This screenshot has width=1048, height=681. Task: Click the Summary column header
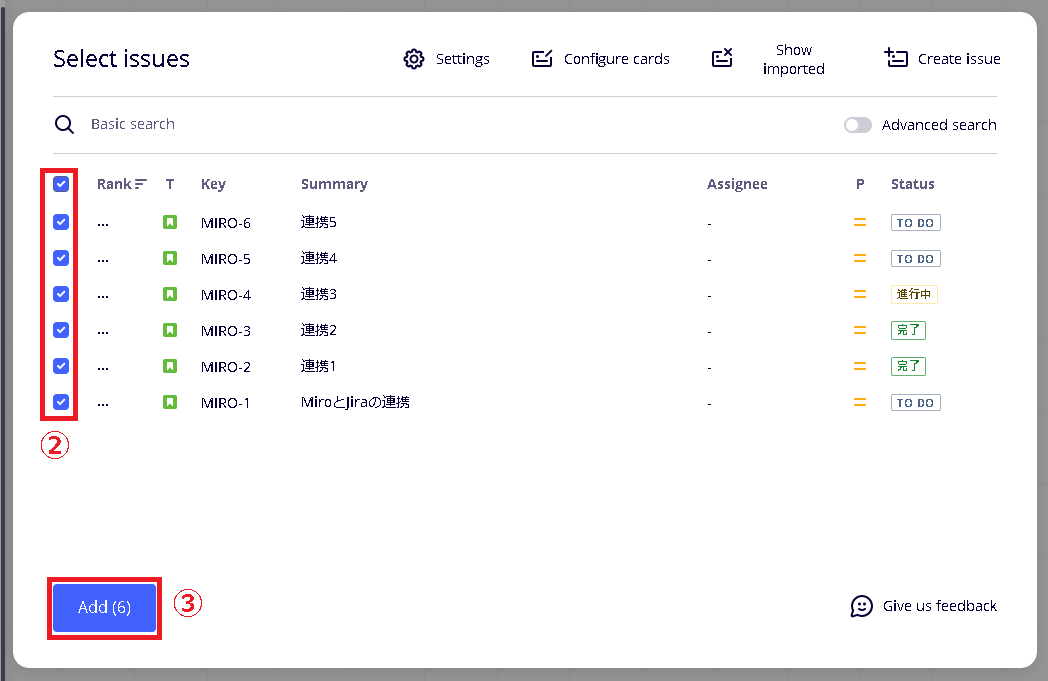(x=334, y=184)
